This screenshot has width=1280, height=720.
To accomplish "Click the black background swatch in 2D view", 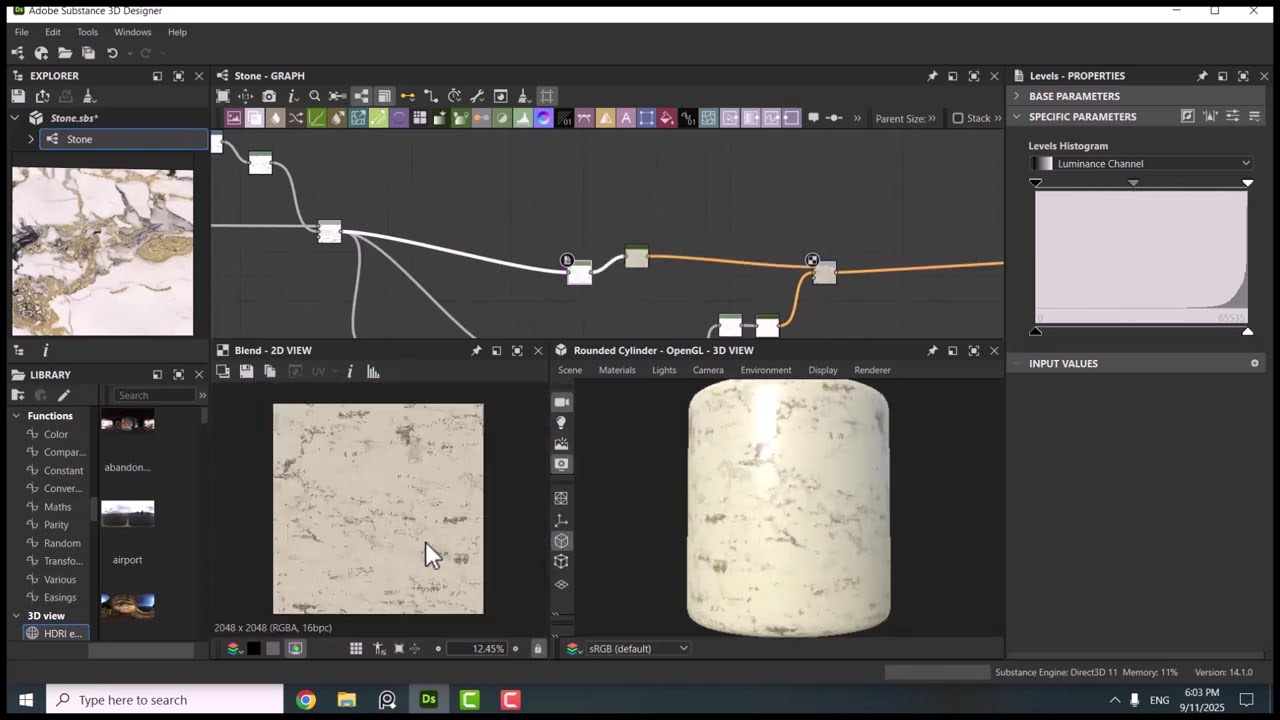I will tap(254, 649).
